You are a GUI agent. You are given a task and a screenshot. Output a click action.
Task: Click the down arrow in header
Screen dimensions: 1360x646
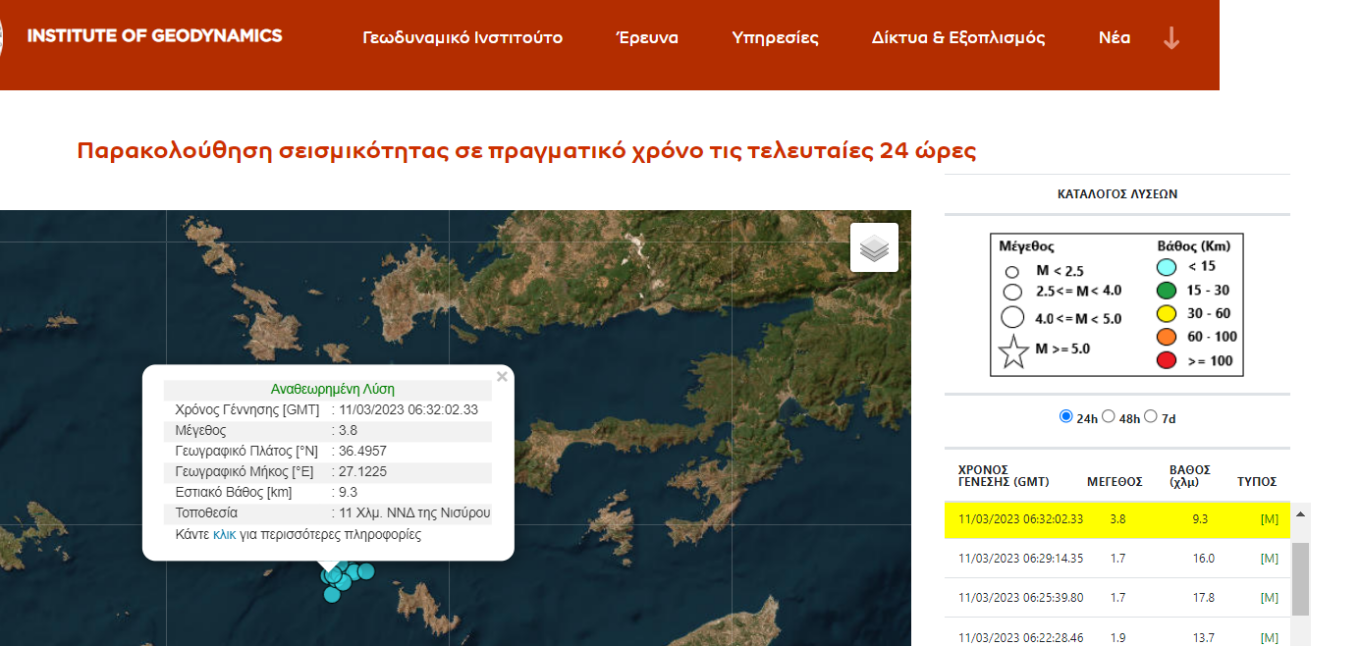(1171, 38)
